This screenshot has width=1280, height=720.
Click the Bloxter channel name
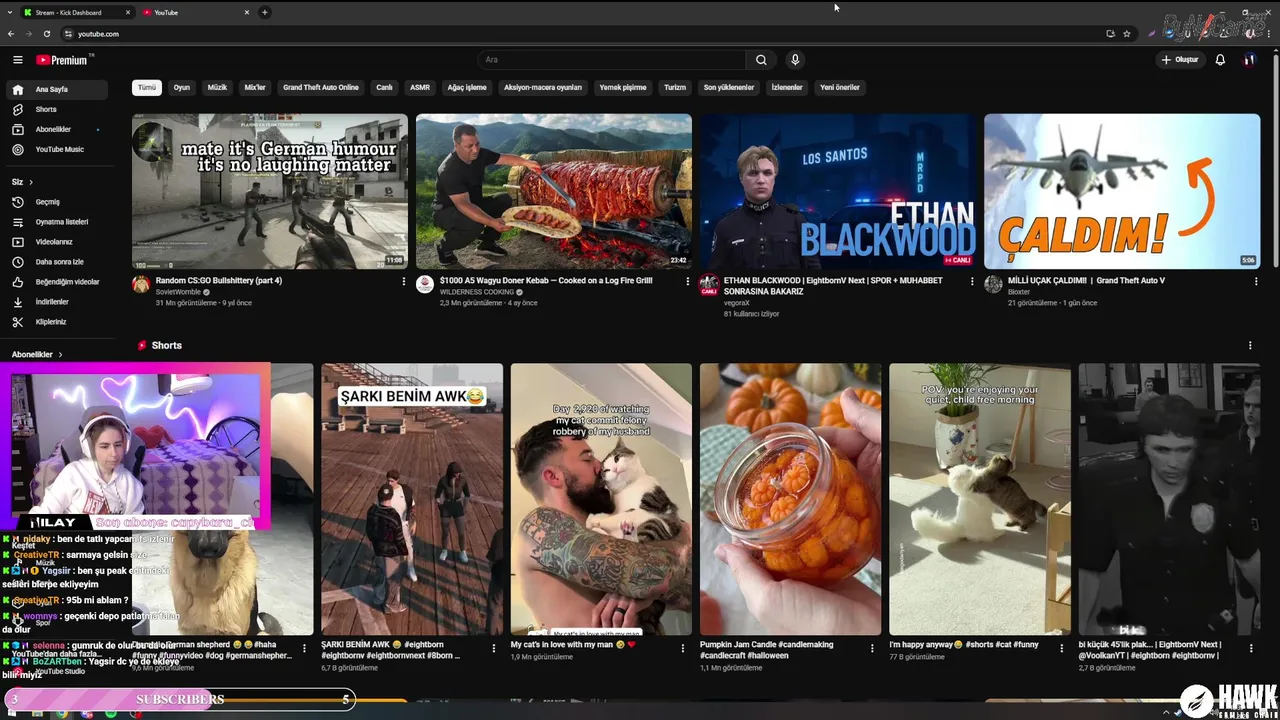pos(1019,292)
